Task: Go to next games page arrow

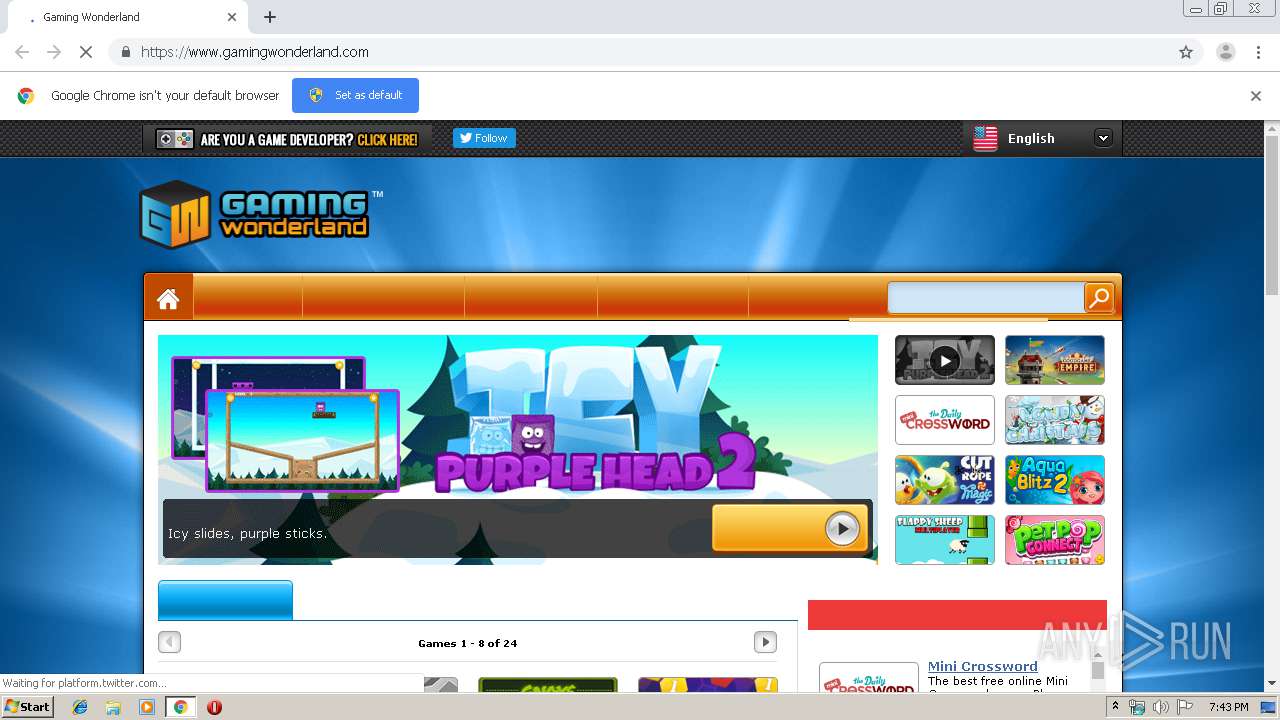Action: click(x=765, y=642)
